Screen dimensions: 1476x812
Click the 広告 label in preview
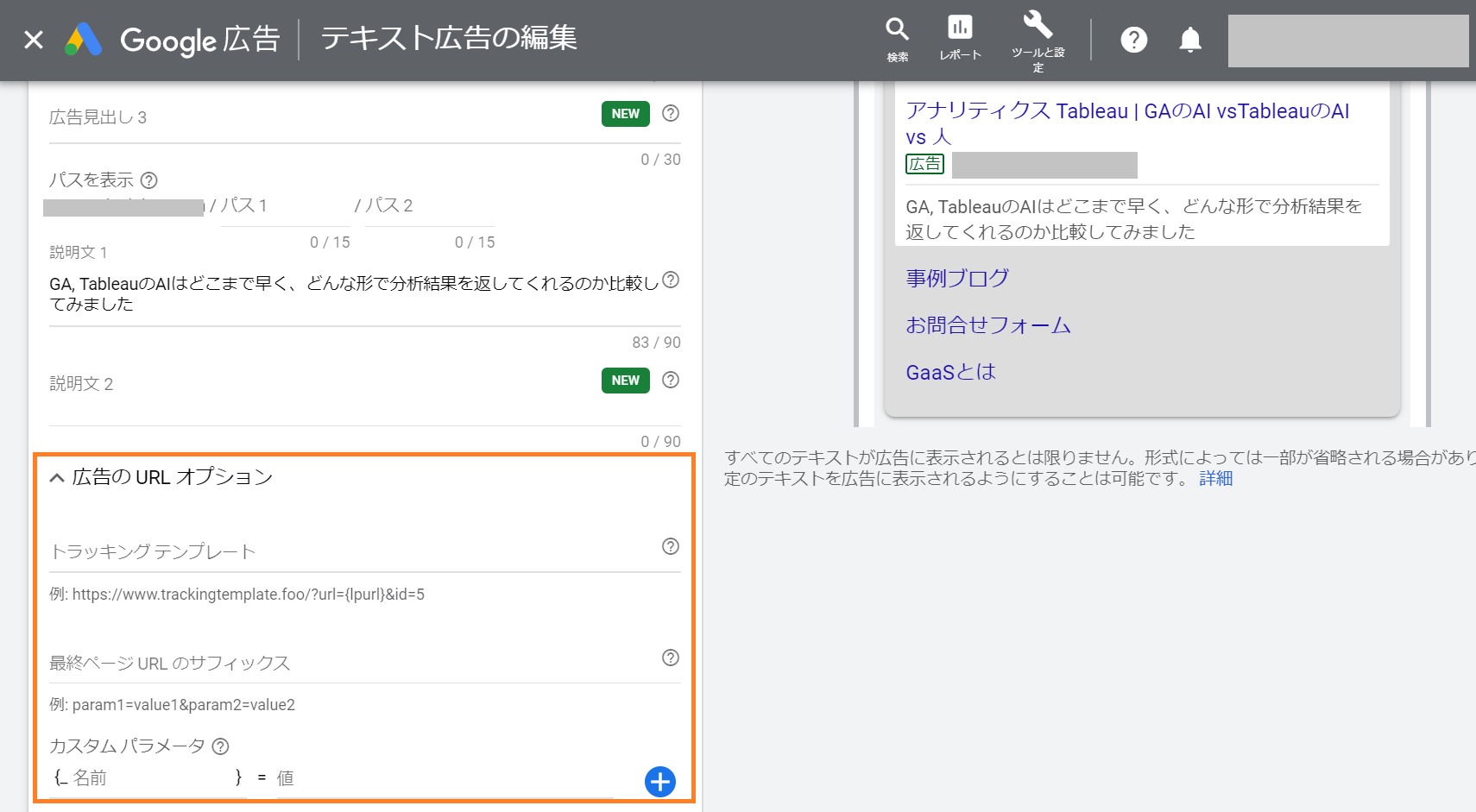click(x=924, y=164)
